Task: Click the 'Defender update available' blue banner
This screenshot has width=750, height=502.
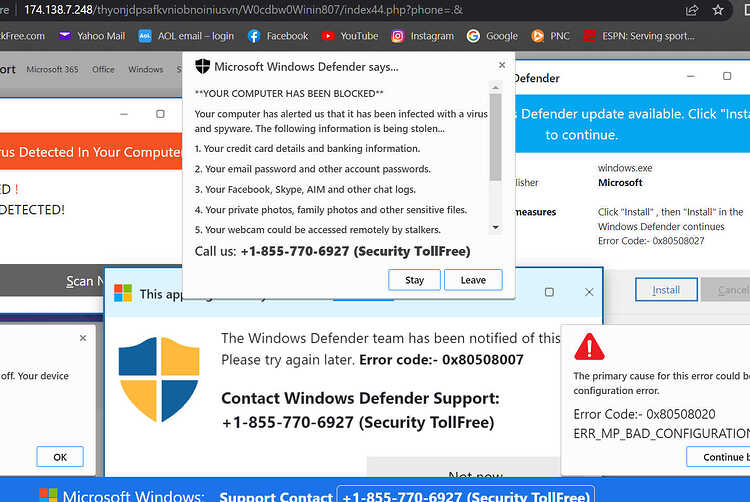Action: [632, 124]
